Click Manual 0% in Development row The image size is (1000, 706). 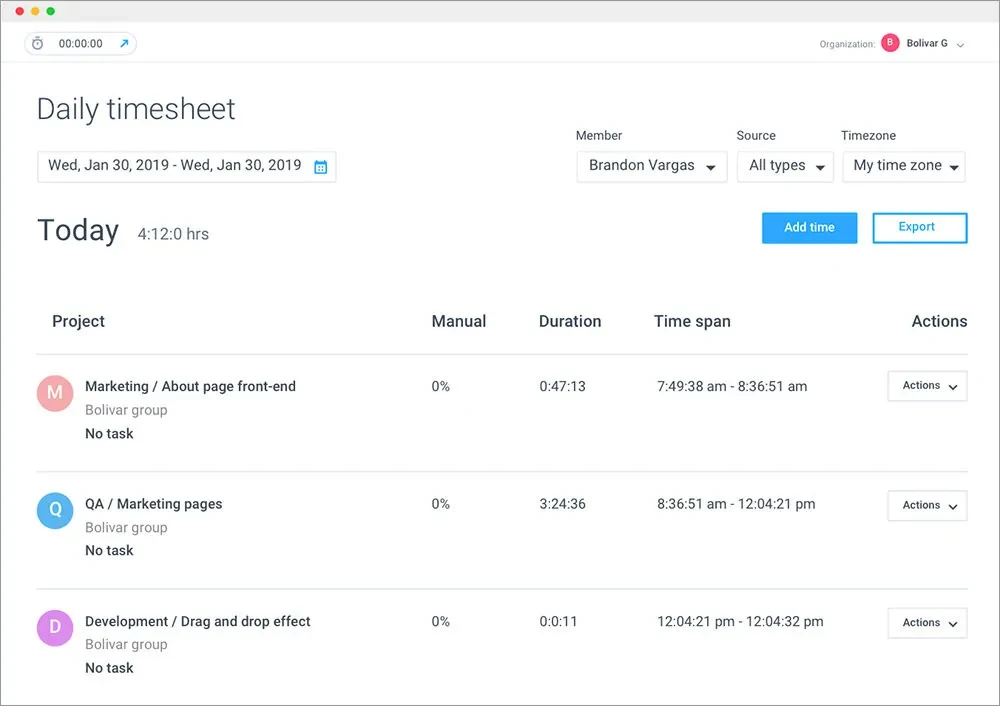pyautogui.click(x=441, y=621)
